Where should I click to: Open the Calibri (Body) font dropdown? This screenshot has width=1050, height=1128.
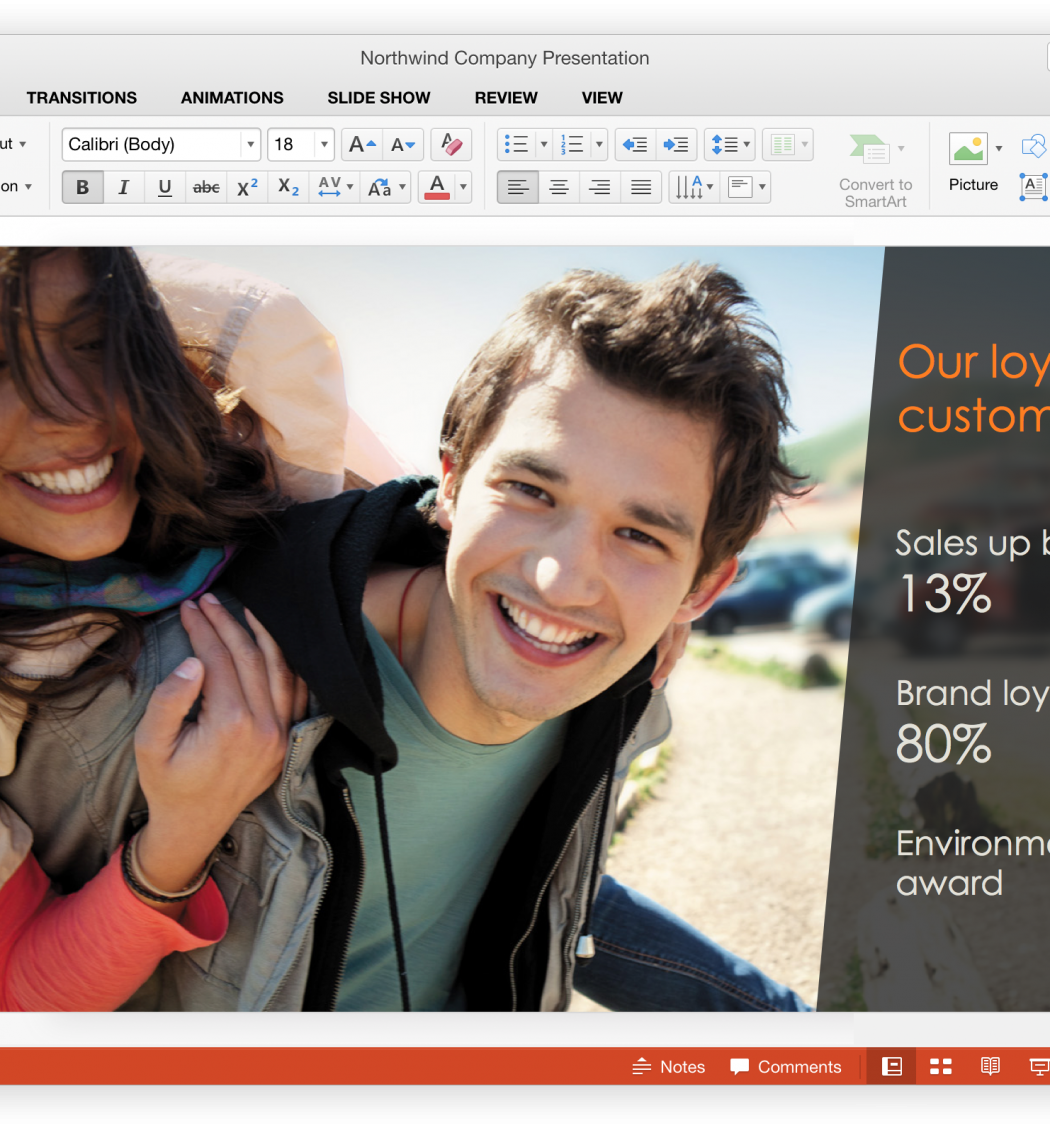pos(250,145)
